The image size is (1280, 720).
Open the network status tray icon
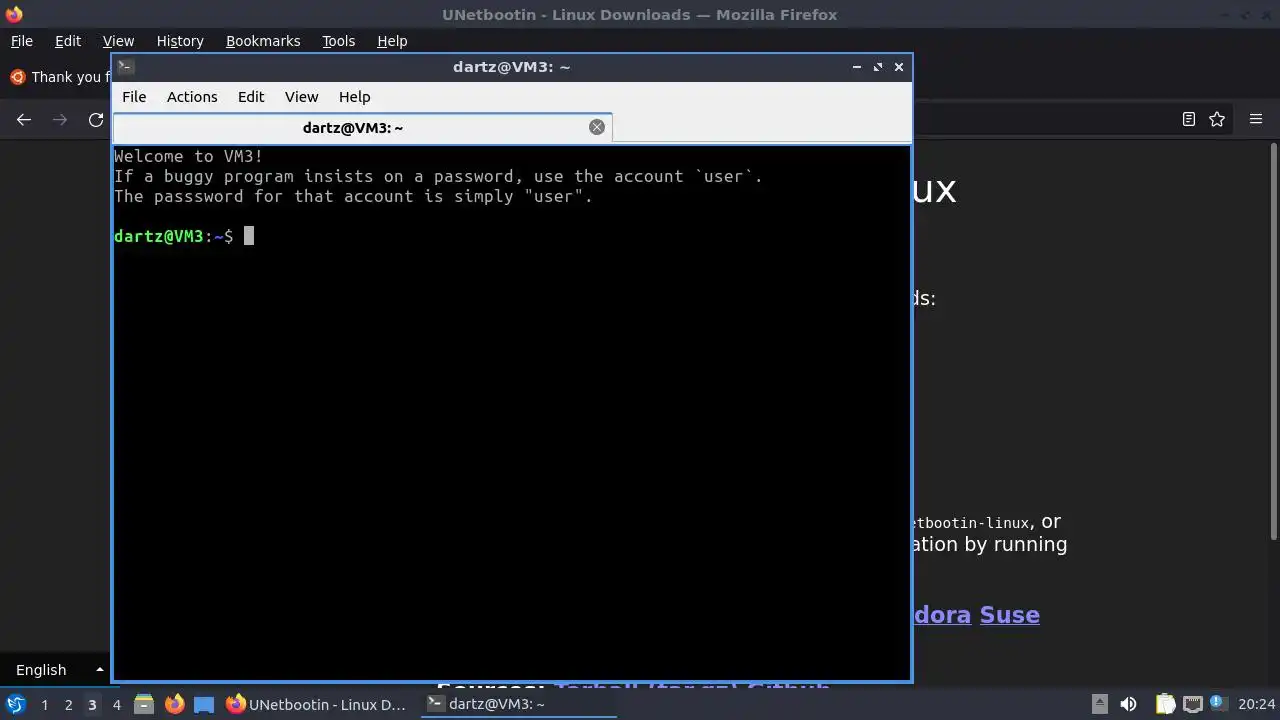click(1192, 704)
